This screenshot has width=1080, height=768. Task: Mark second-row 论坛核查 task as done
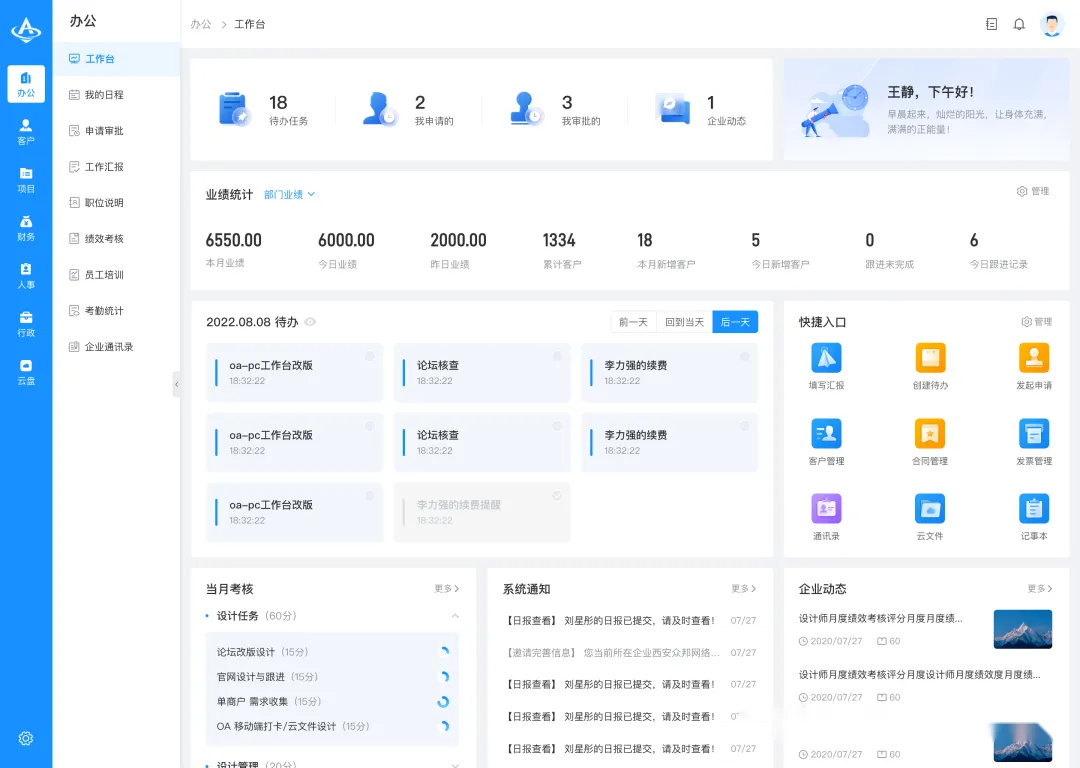point(557,426)
